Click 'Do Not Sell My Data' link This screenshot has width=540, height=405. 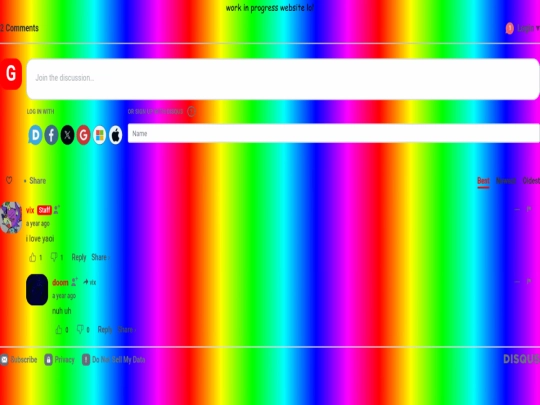click(114, 360)
